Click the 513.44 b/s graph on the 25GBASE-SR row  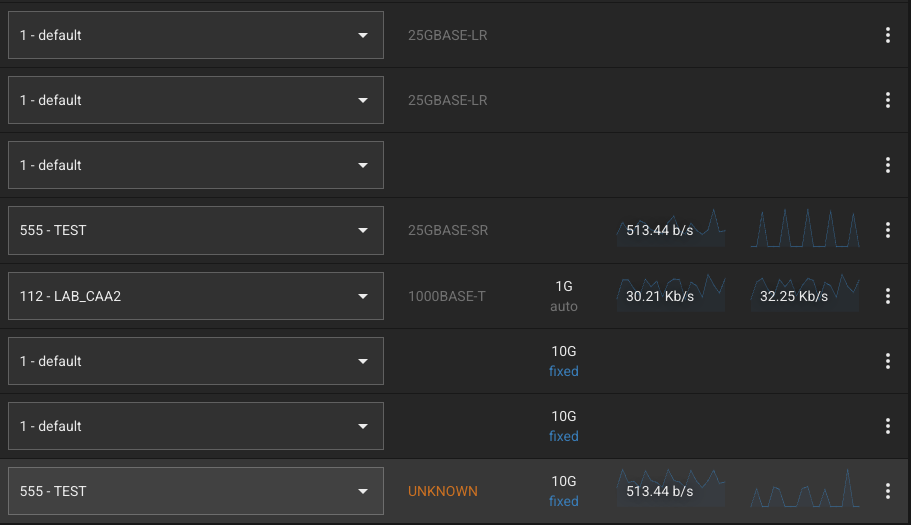[x=670, y=230]
